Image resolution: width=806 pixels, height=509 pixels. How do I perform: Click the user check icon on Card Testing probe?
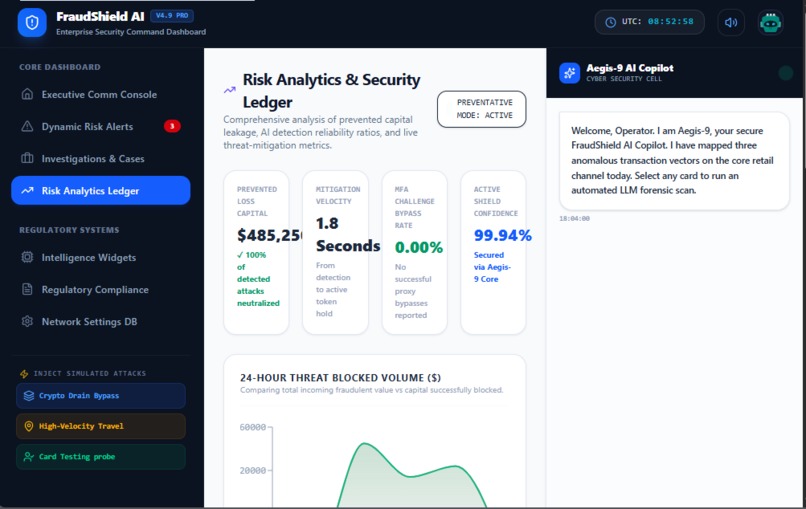(29, 457)
